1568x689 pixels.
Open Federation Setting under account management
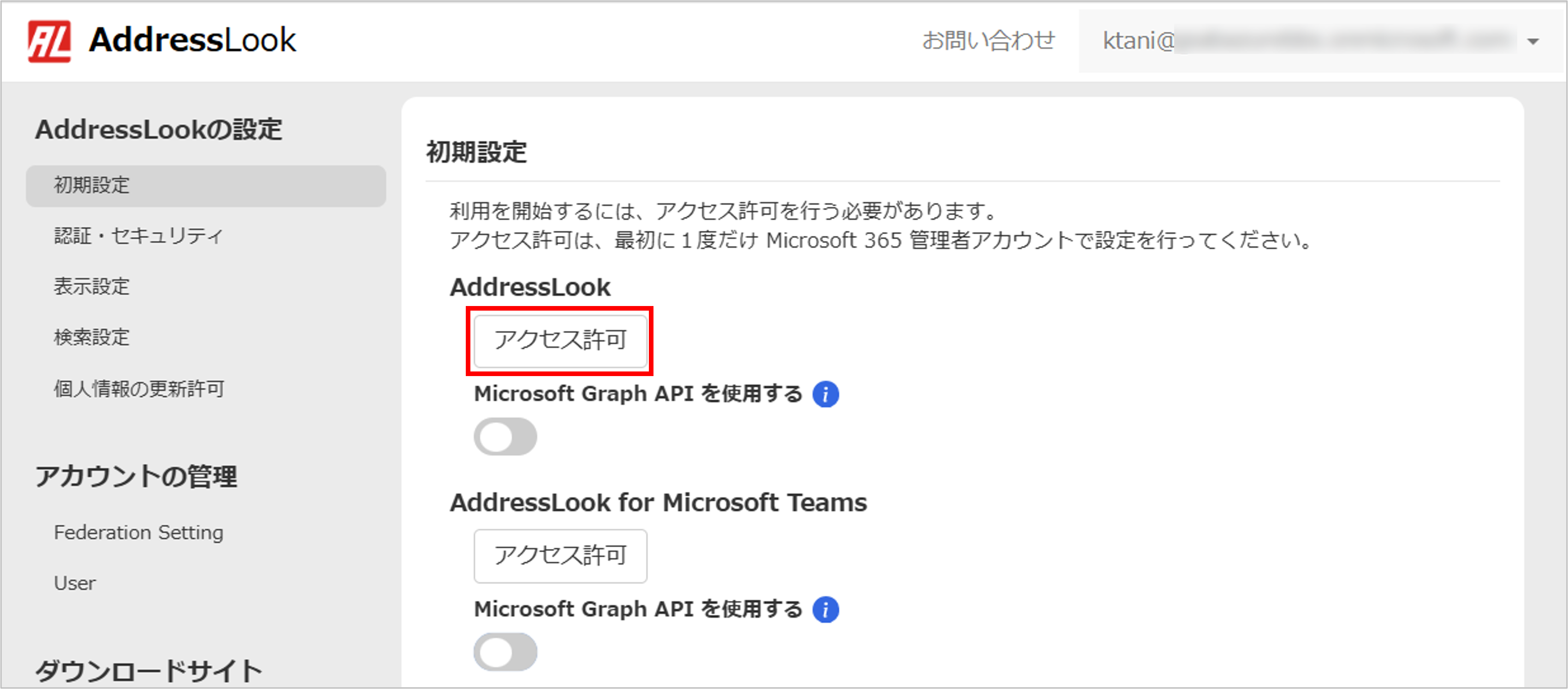(139, 533)
